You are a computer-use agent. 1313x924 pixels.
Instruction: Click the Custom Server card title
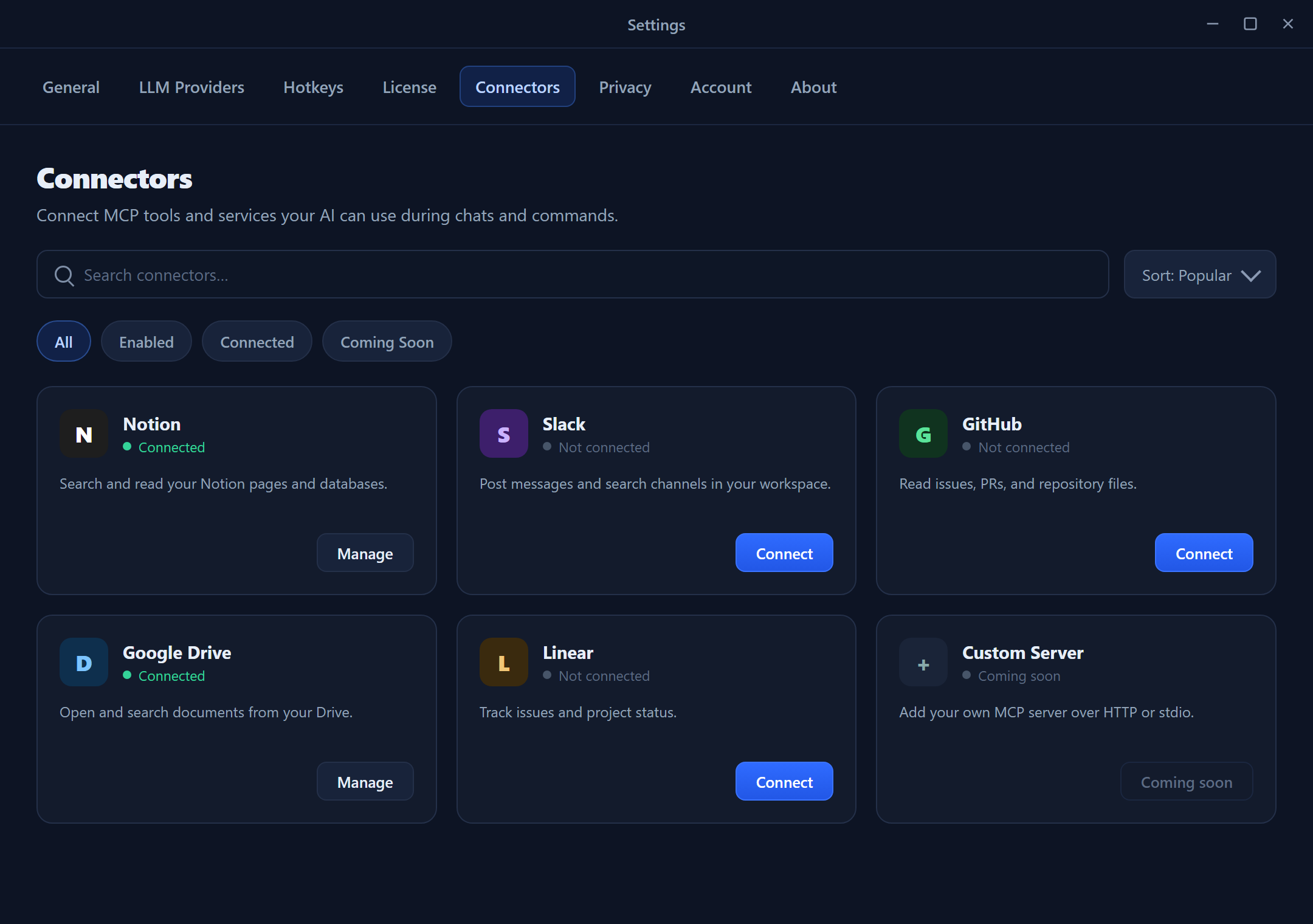[x=1023, y=652]
